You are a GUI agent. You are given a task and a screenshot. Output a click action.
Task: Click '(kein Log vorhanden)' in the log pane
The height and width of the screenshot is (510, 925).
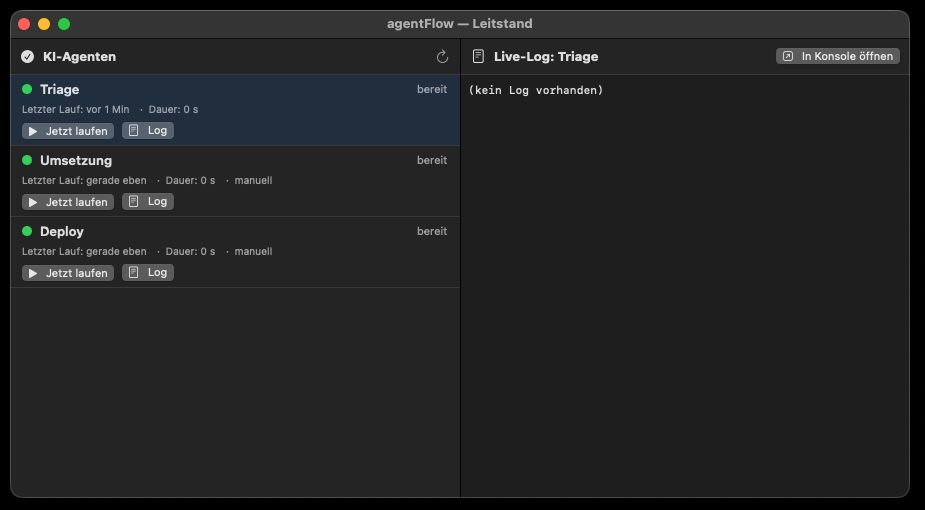536,90
